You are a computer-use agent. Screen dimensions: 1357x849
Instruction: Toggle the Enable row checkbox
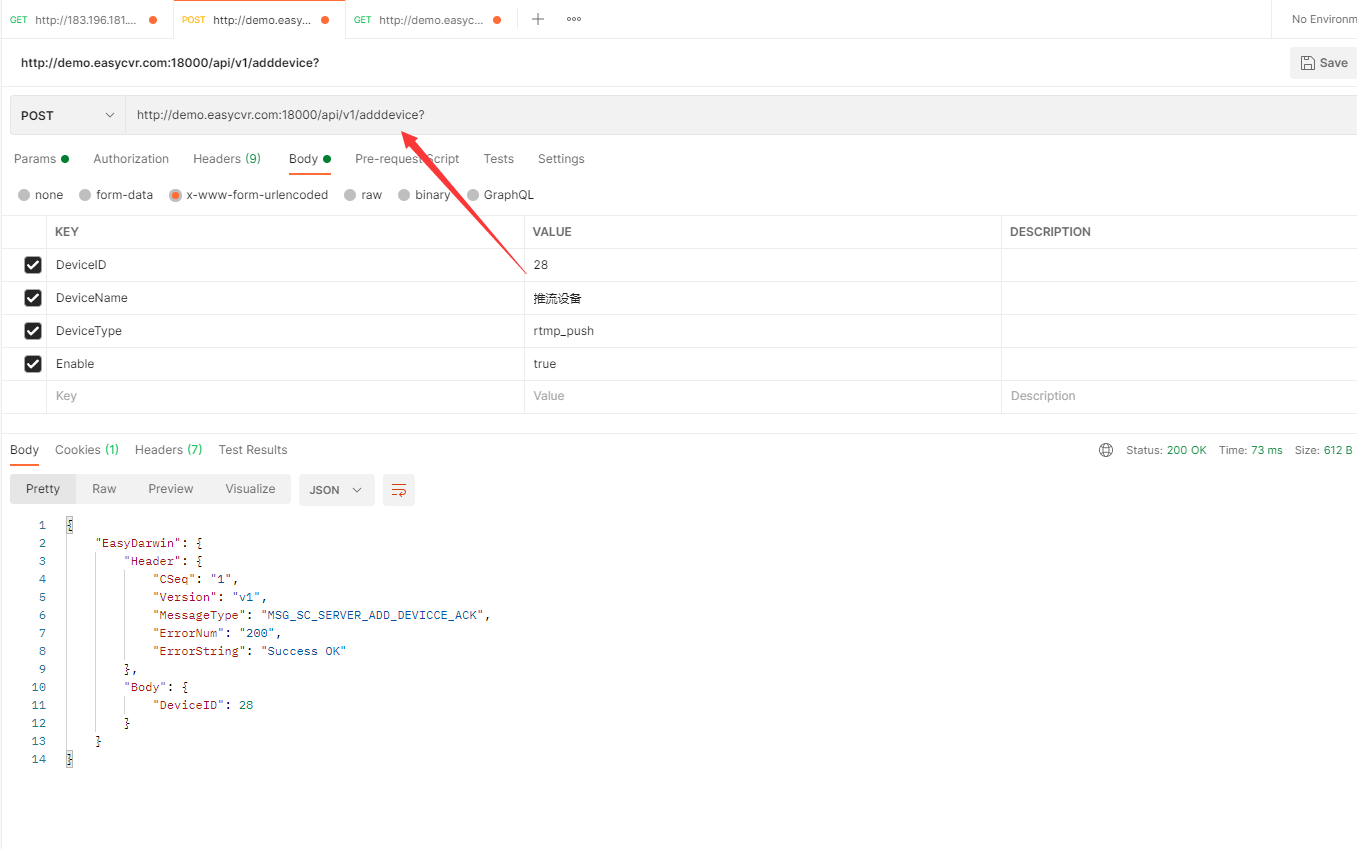click(x=33, y=364)
